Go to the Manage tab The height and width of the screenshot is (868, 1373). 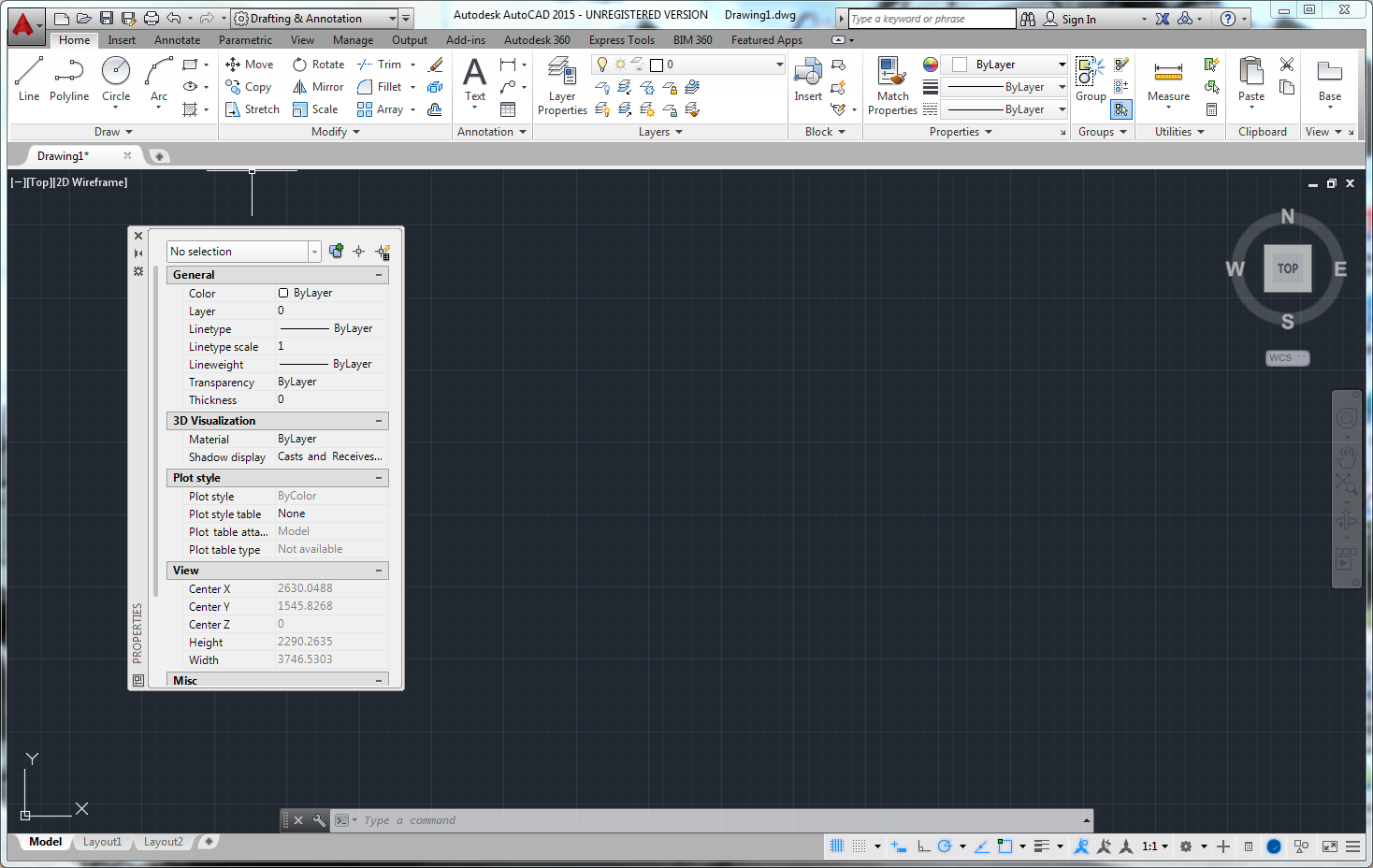353,40
